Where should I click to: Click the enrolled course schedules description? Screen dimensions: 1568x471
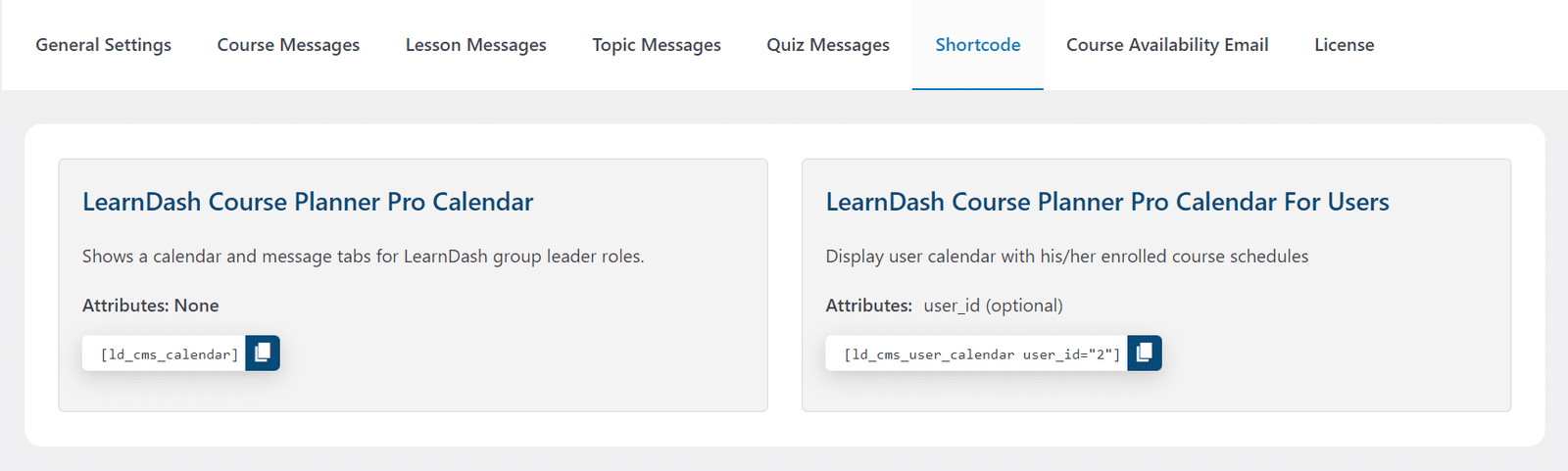point(1067,257)
